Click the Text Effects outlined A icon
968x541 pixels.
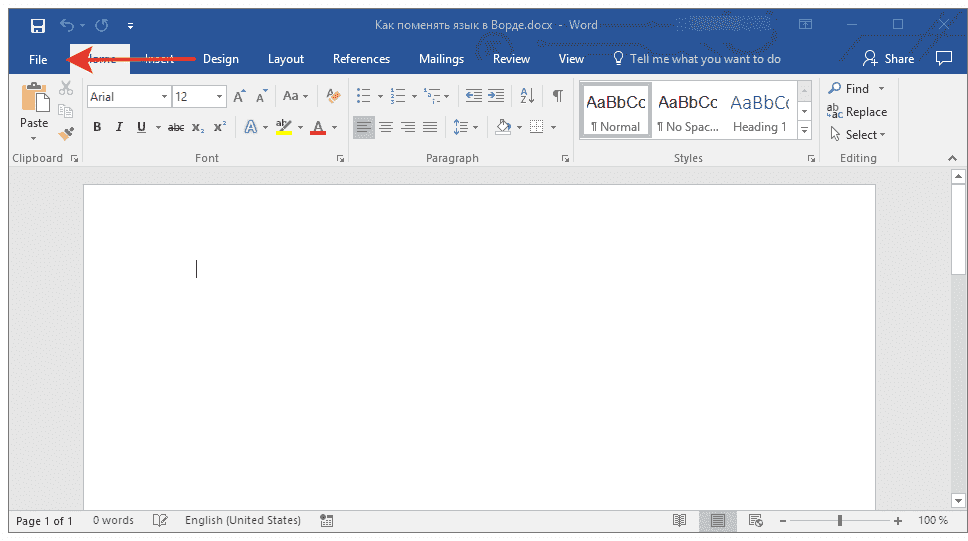(250, 127)
